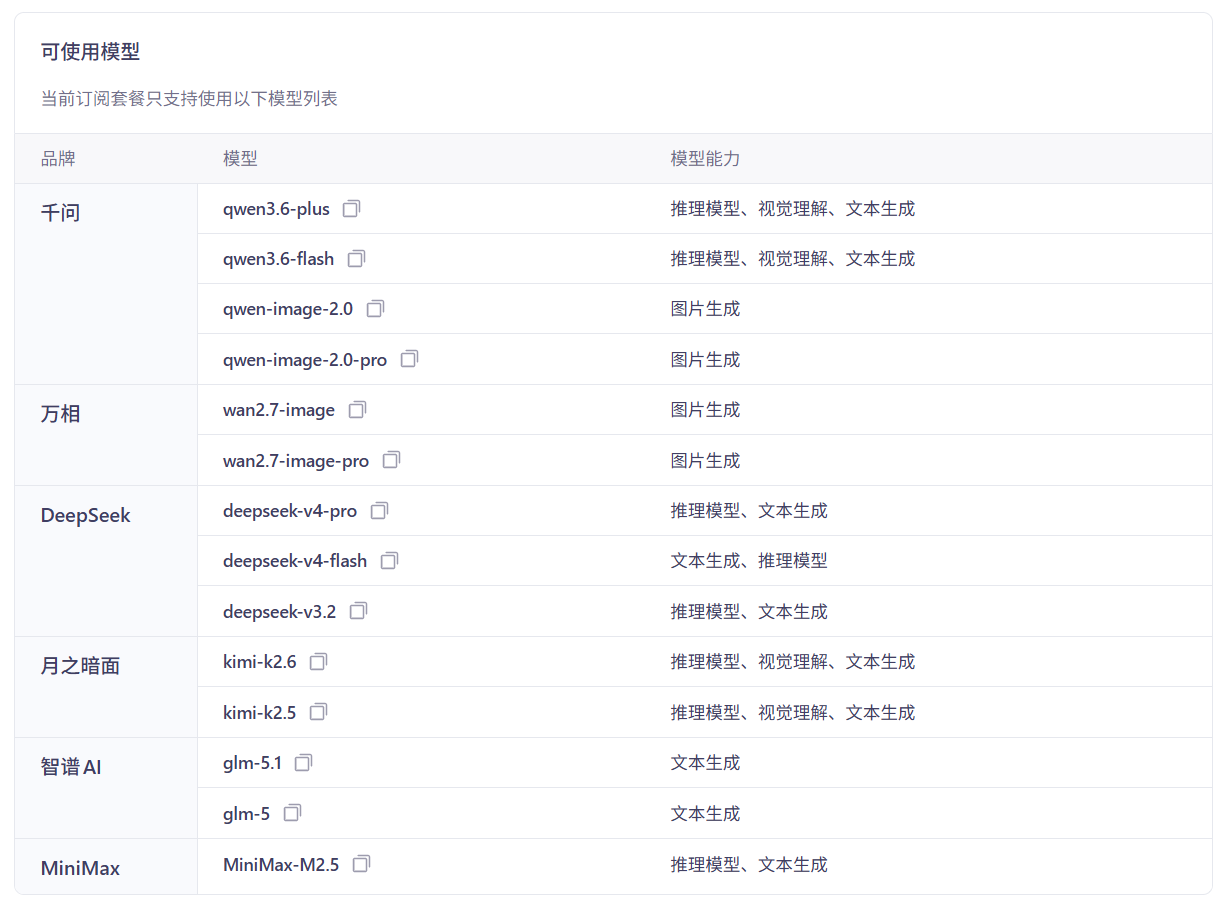The width and height of the screenshot is (1224, 903).
Task: Click the qwen-image-2.0-pro model text
Action: coord(305,359)
